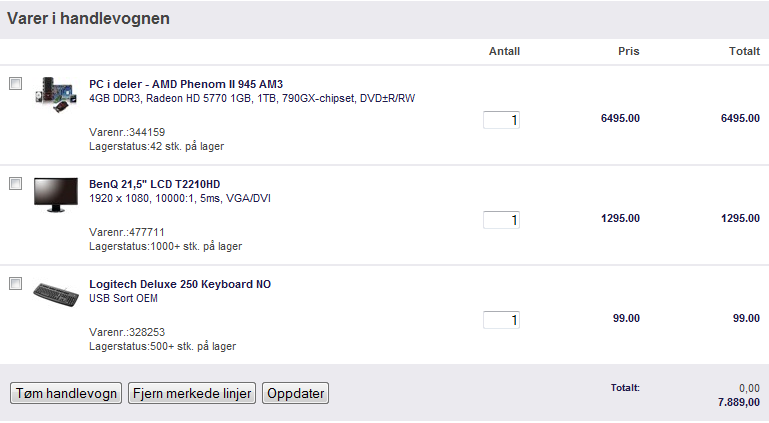
Task: Tick the checkbox for PC i deler
Action: point(16,83)
